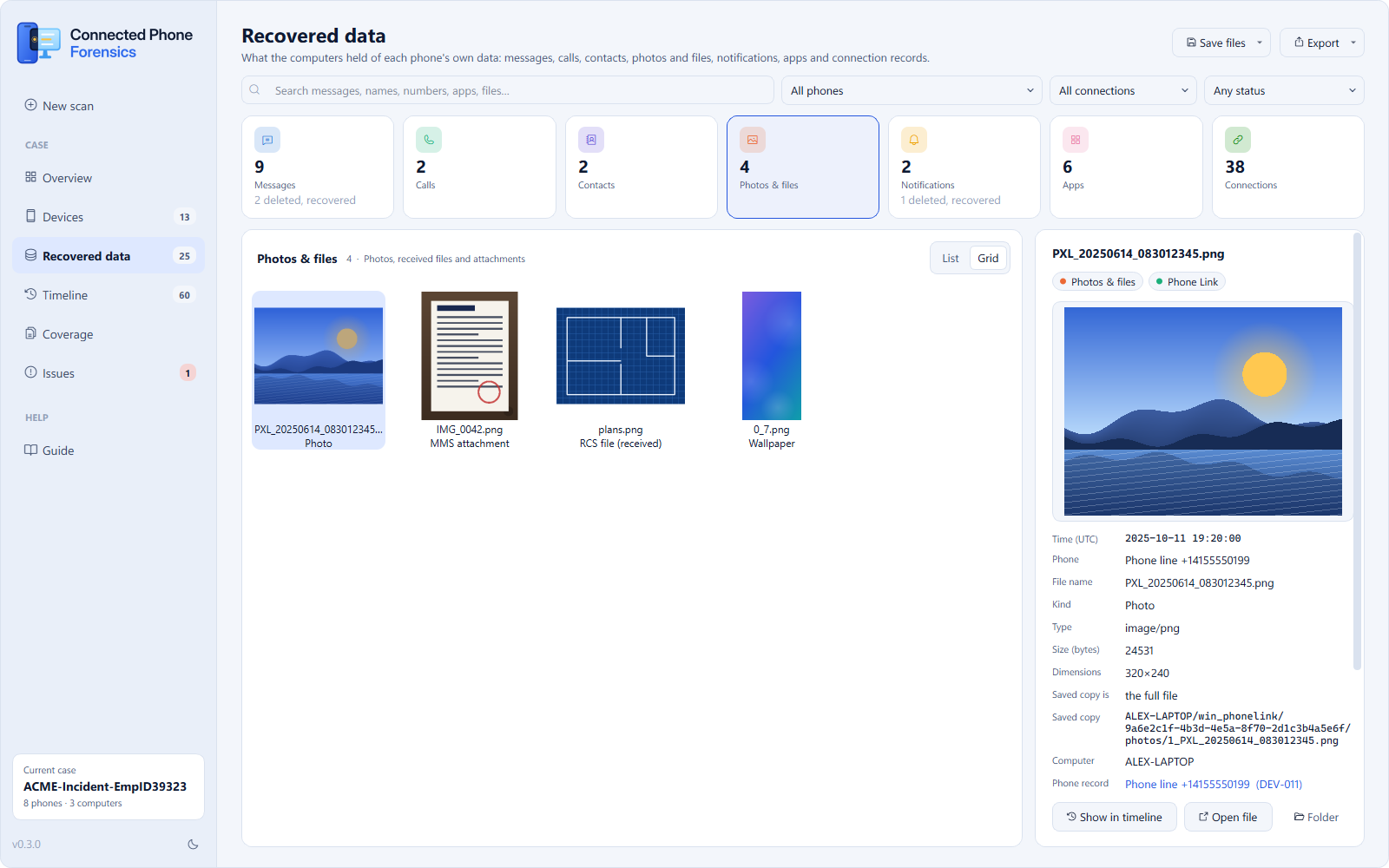Click the Connected Phone Forensics logo
Screen dimensions: 1389x868
click(39, 43)
